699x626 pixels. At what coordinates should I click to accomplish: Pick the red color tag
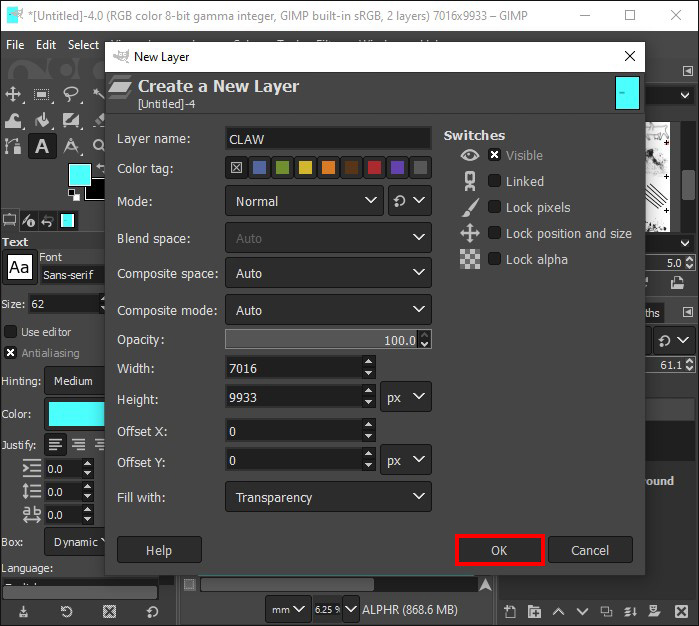tap(374, 168)
